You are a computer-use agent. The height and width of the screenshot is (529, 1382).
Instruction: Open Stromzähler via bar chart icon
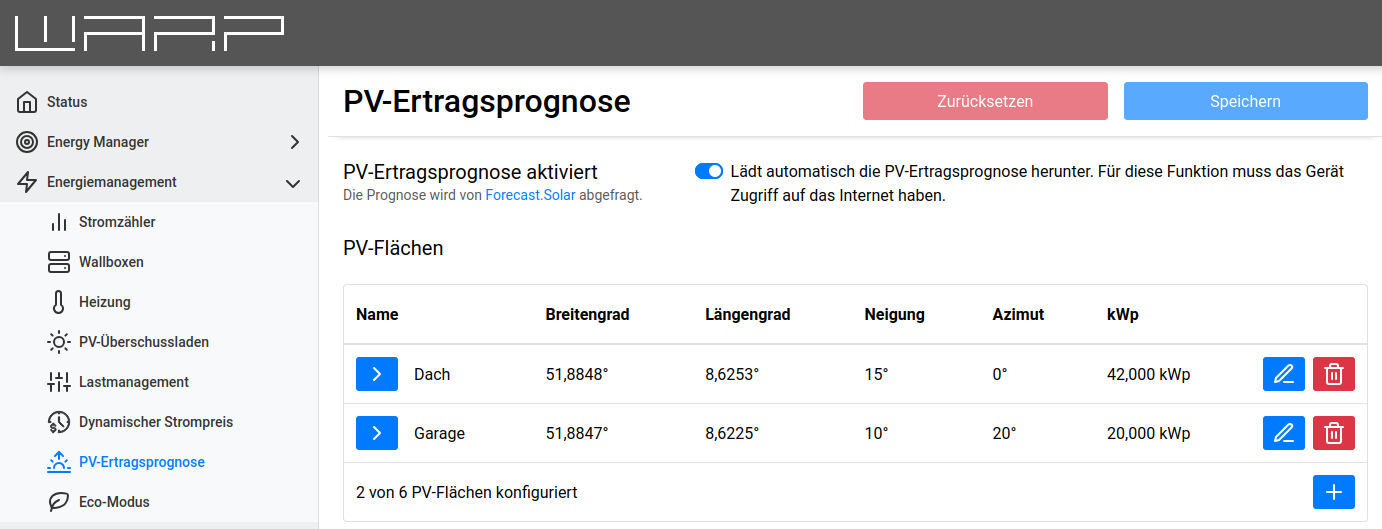pos(59,222)
